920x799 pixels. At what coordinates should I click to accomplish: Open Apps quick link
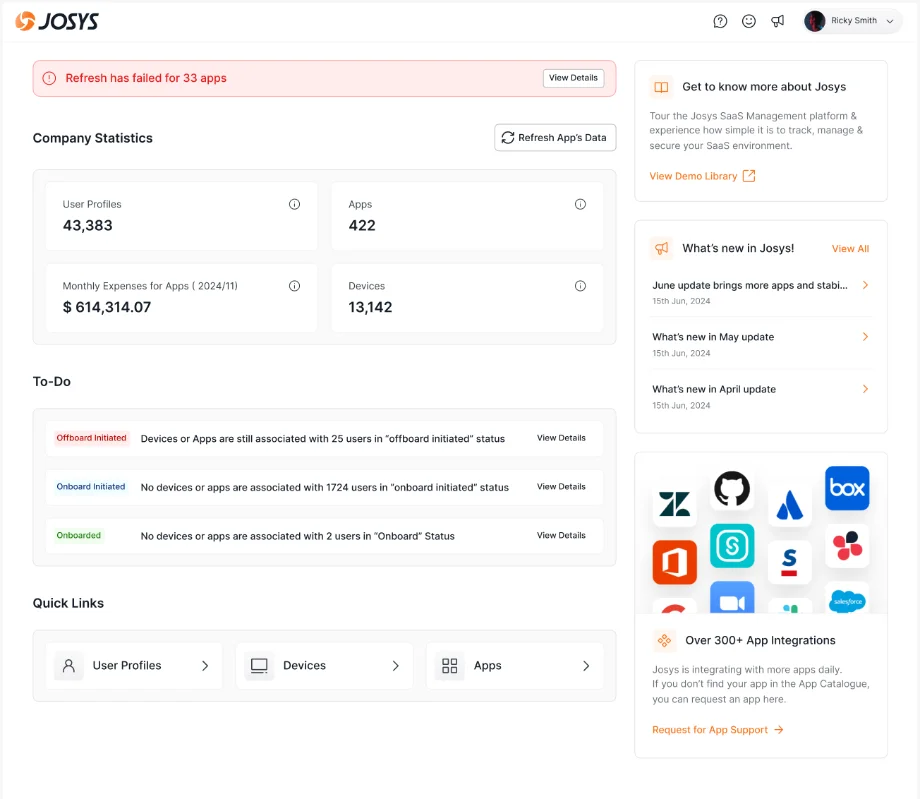click(x=515, y=666)
